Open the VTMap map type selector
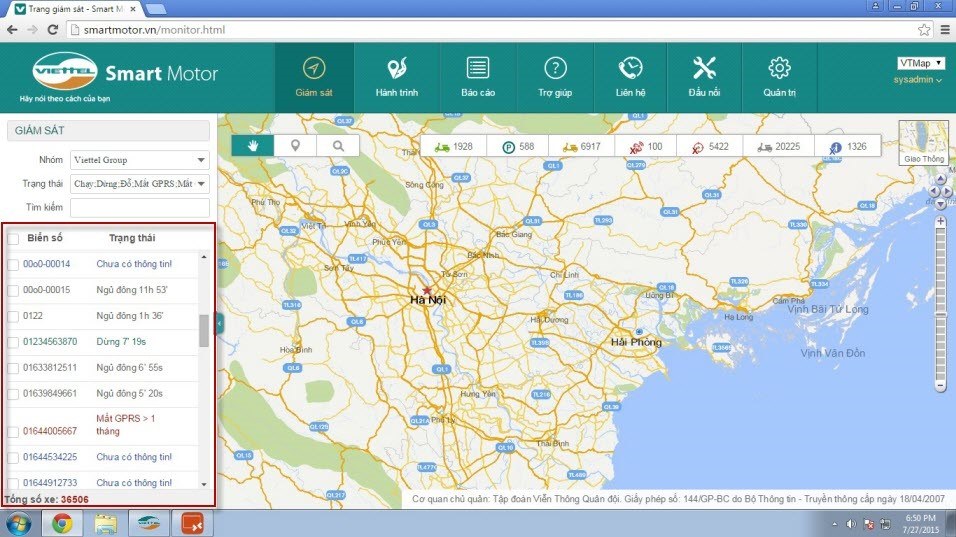The width and height of the screenshot is (956, 537). [x=920, y=63]
